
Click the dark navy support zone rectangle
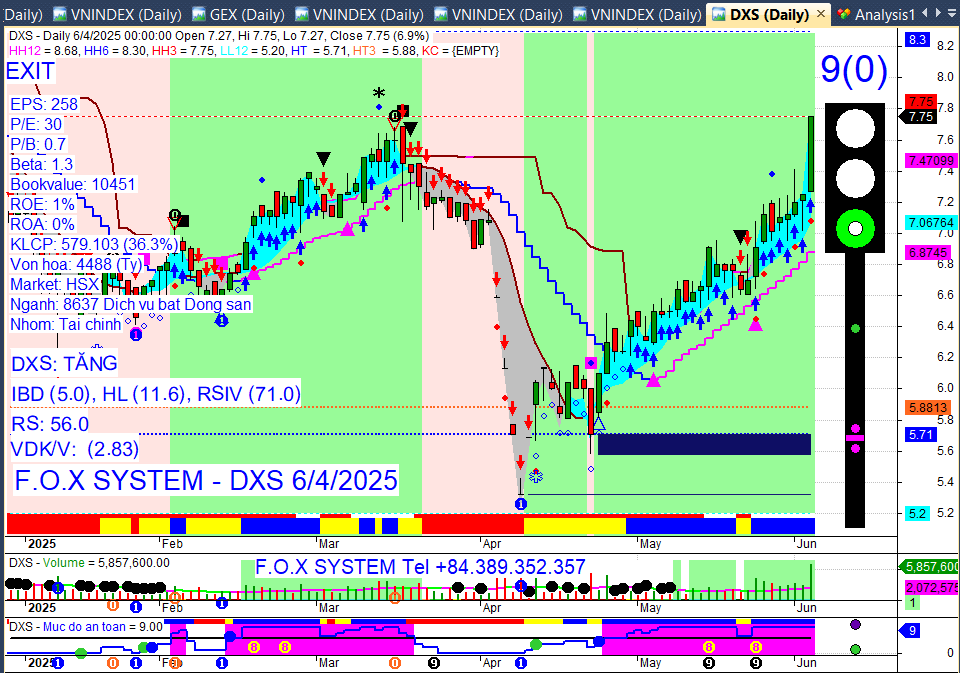click(x=704, y=445)
